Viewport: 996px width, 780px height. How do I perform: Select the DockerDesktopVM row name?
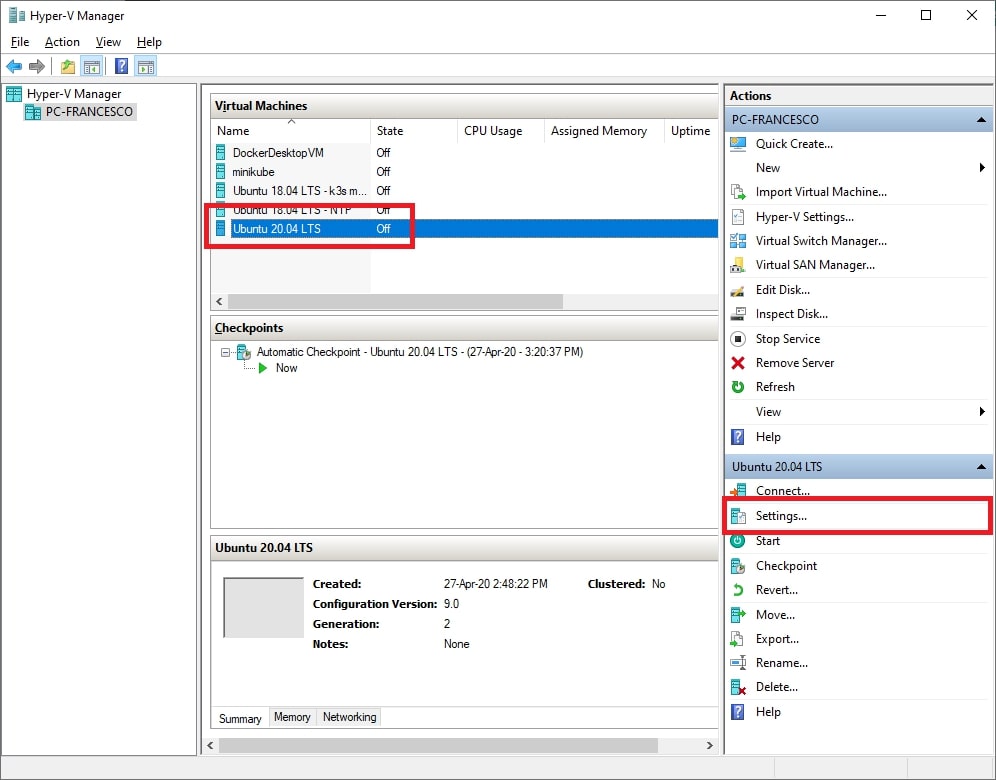278,152
